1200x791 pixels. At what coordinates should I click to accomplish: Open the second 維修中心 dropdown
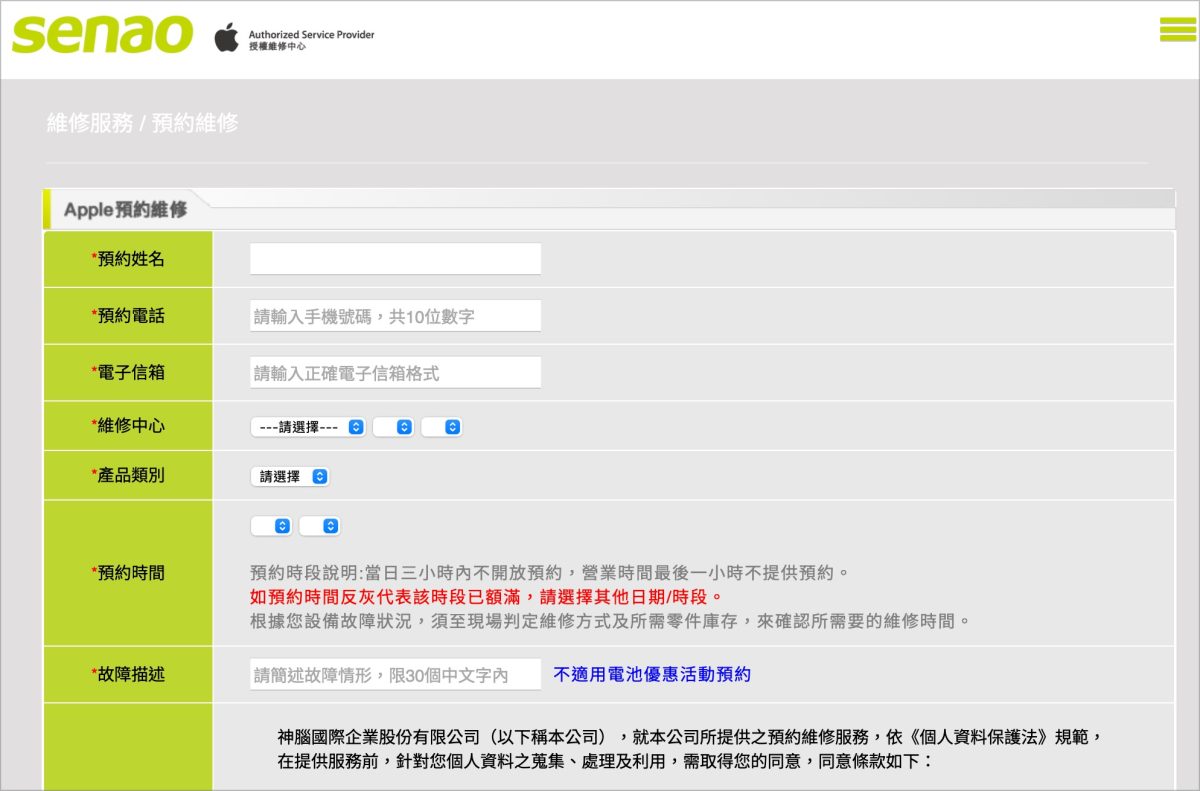coord(393,427)
